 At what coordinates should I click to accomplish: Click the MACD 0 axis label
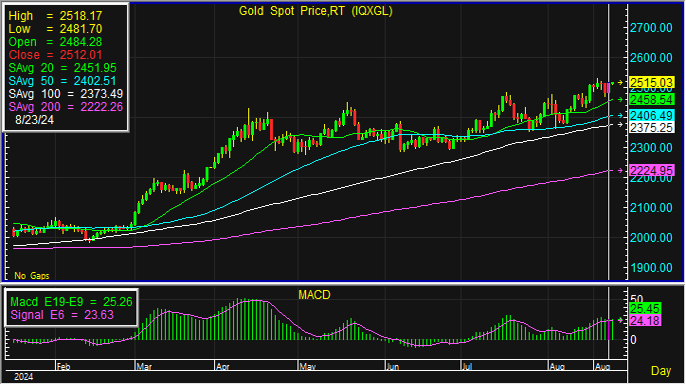633,340
